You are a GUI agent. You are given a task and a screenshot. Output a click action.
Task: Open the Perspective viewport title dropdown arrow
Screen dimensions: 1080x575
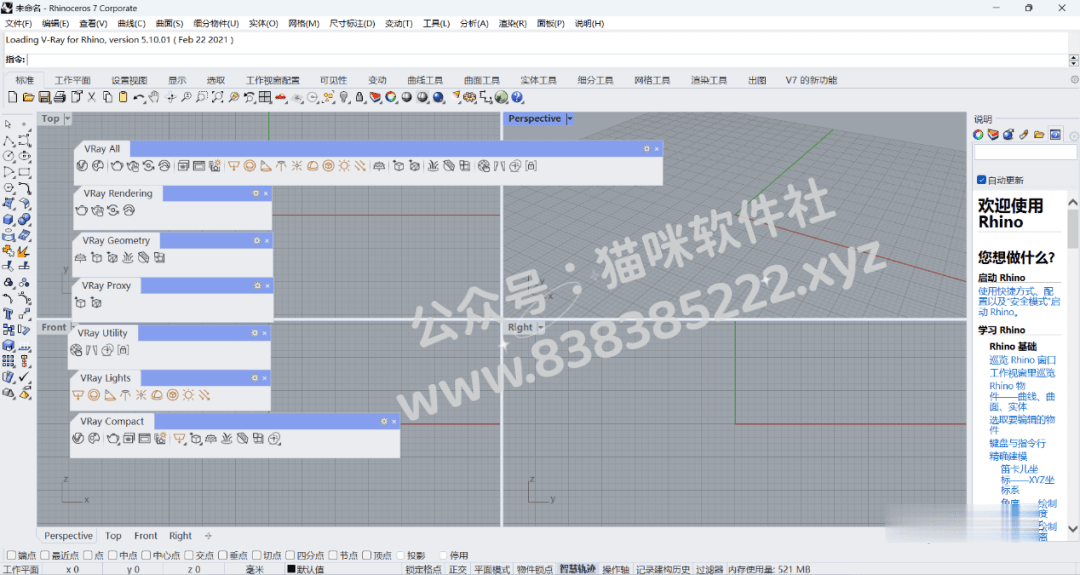570,118
